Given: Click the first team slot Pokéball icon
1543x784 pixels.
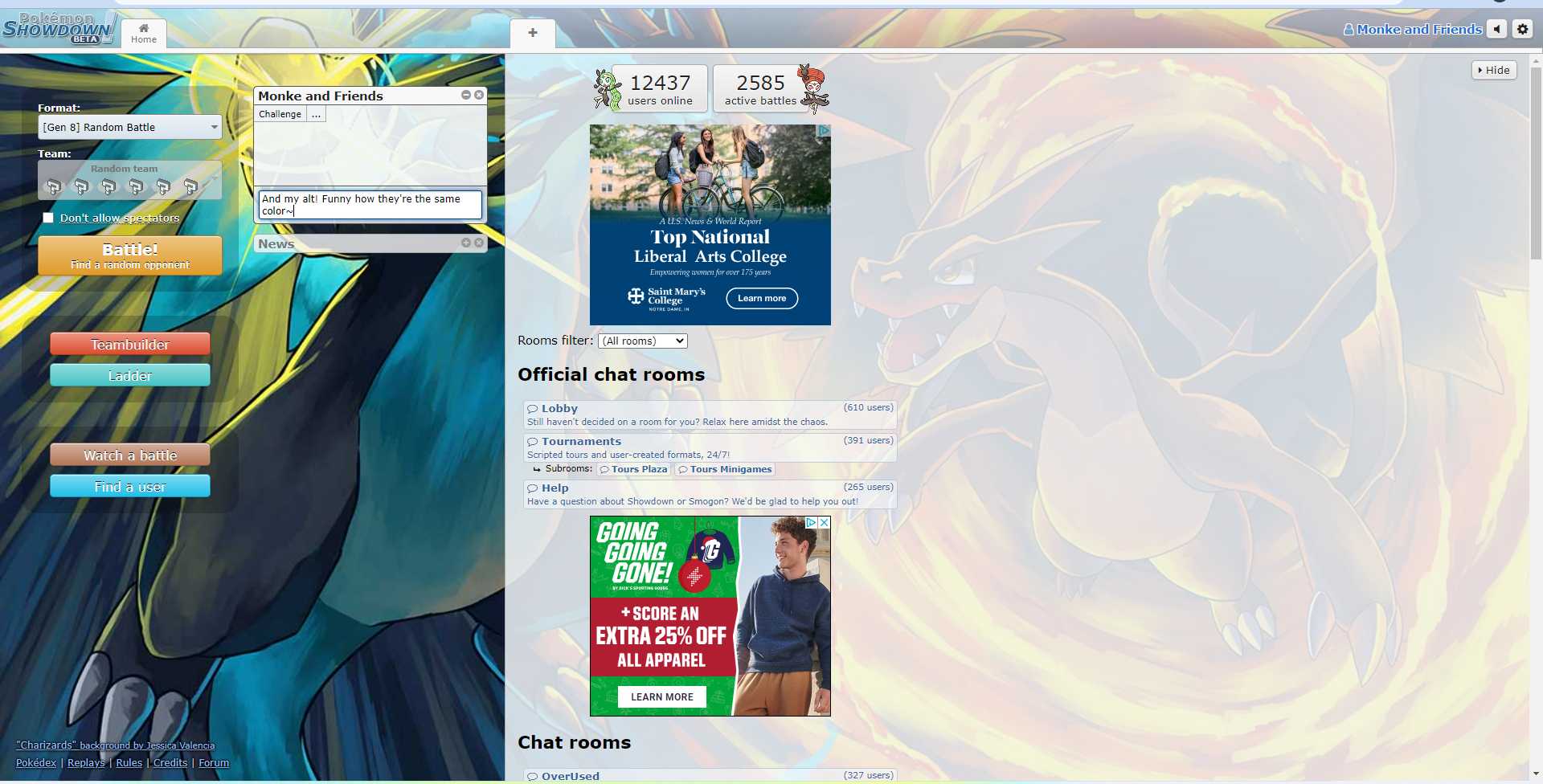Looking at the screenshot, I should click(54, 186).
